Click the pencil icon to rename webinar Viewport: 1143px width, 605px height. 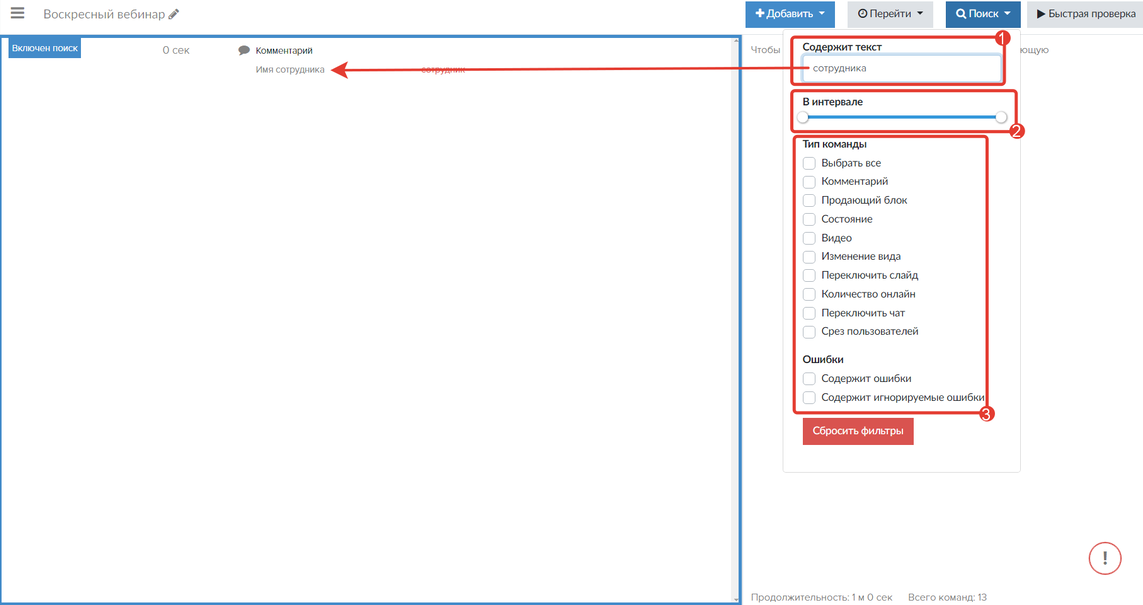[x=174, y=15]
